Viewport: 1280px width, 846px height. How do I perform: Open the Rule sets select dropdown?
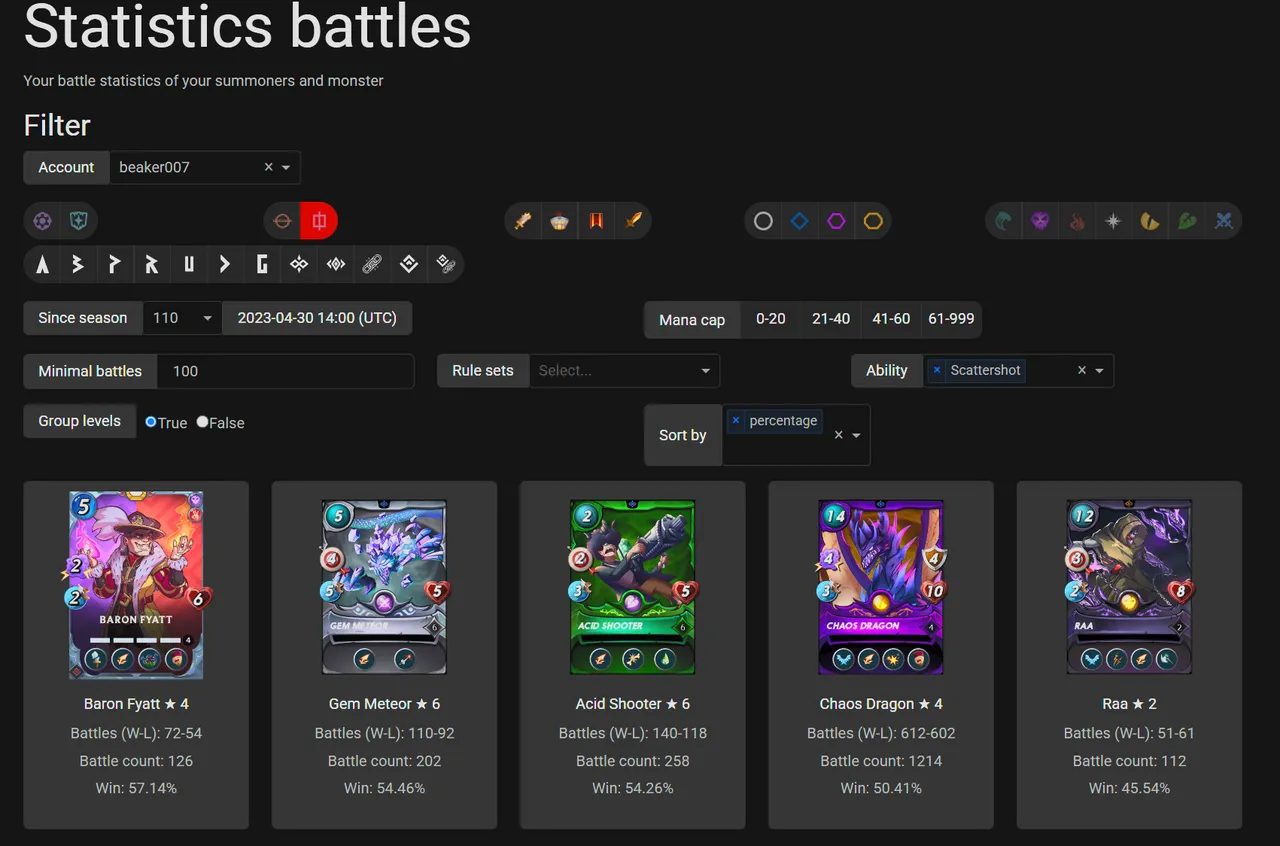pyautogui.click(x=624, y=371)
